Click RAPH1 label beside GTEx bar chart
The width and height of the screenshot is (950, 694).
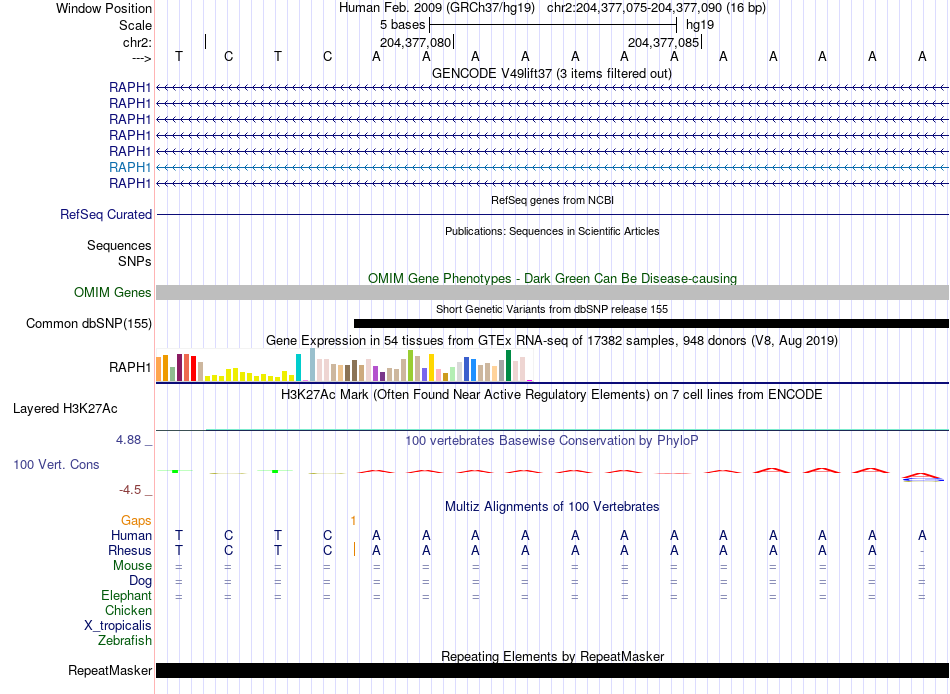tap(130, 367)
